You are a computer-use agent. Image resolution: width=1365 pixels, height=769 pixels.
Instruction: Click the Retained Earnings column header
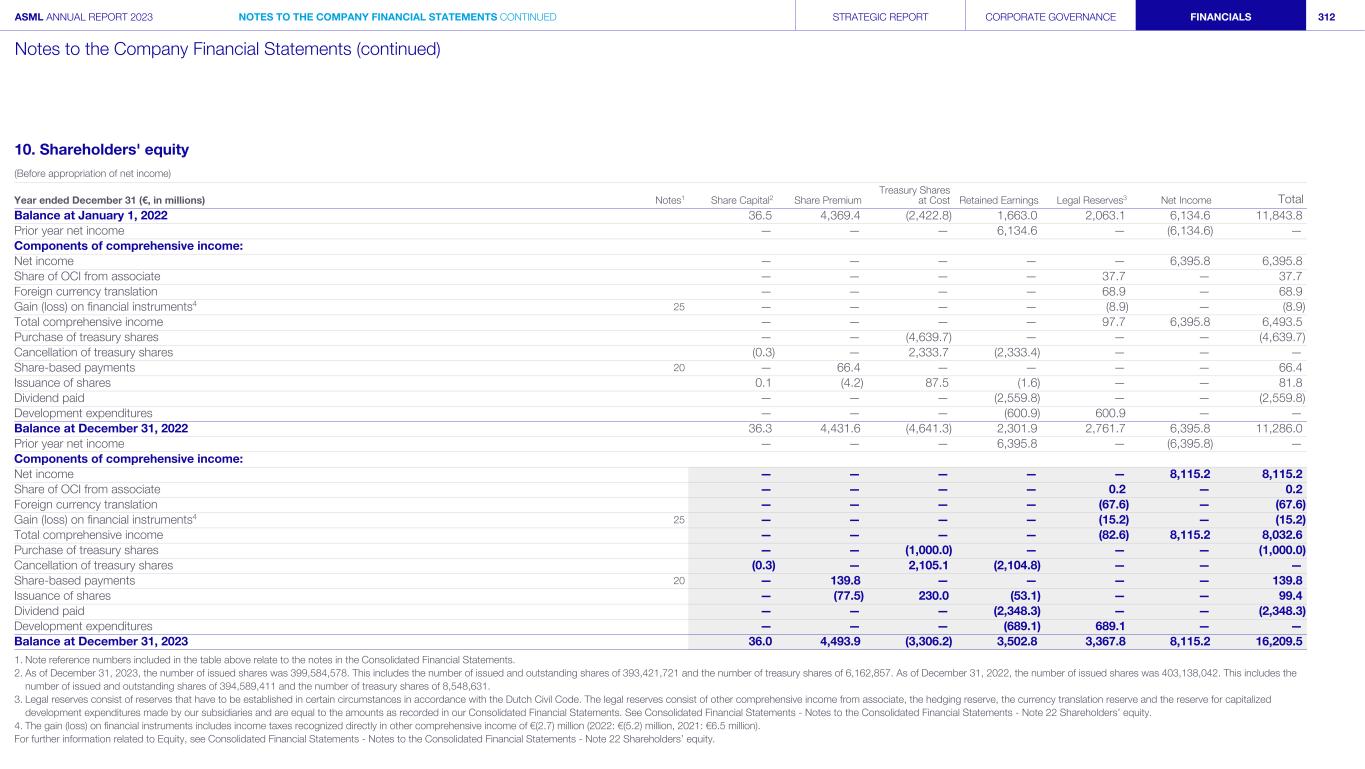(998, 200)
